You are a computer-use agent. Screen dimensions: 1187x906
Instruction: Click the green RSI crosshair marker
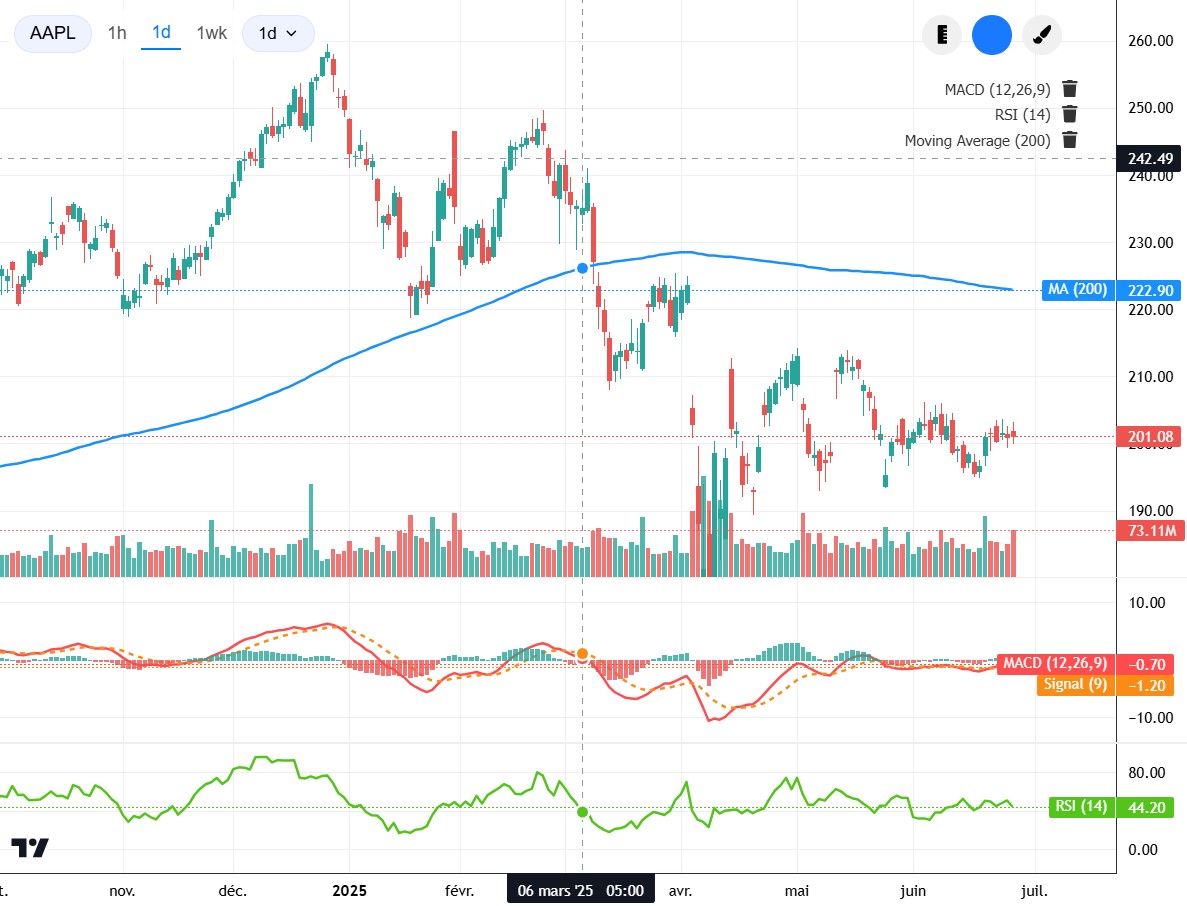tap(582, 812)
